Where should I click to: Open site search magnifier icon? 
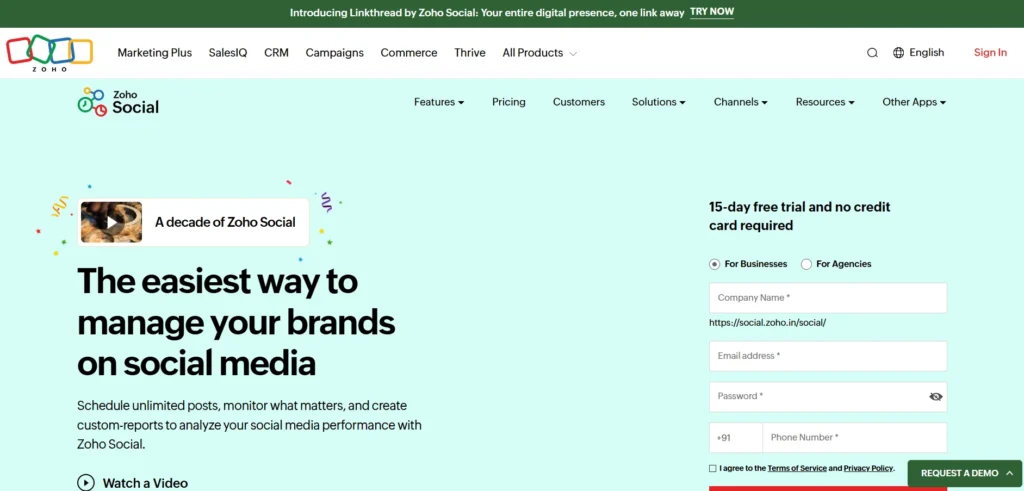coord(872,53)
